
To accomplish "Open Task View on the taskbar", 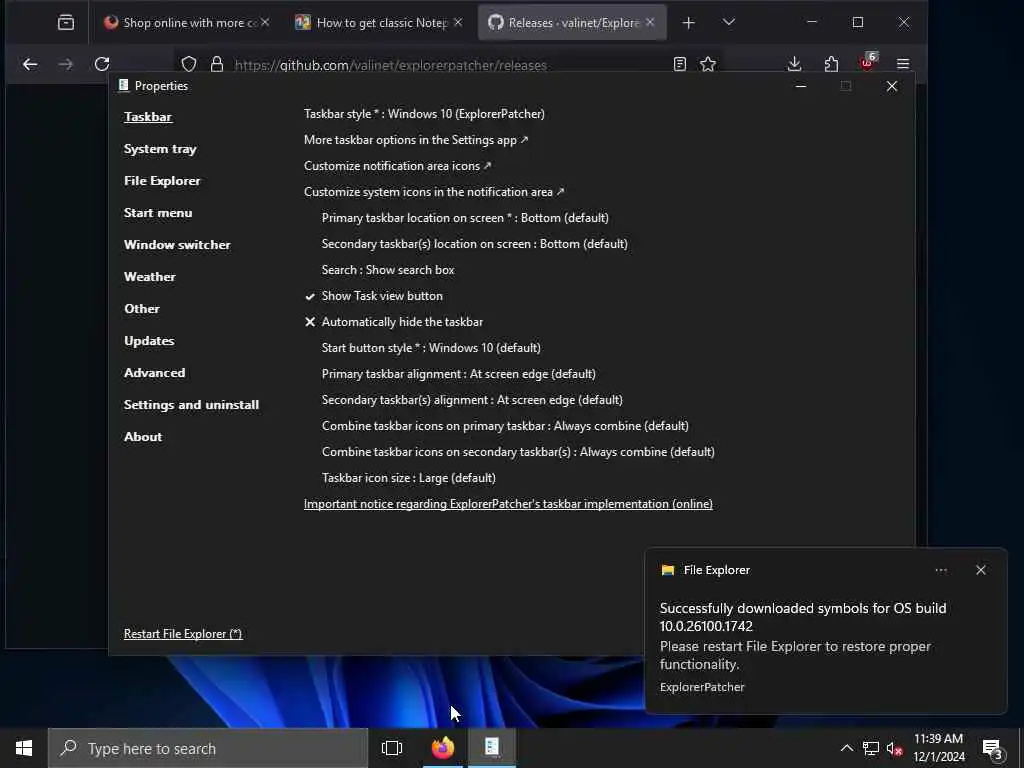I will click(392, 748).
